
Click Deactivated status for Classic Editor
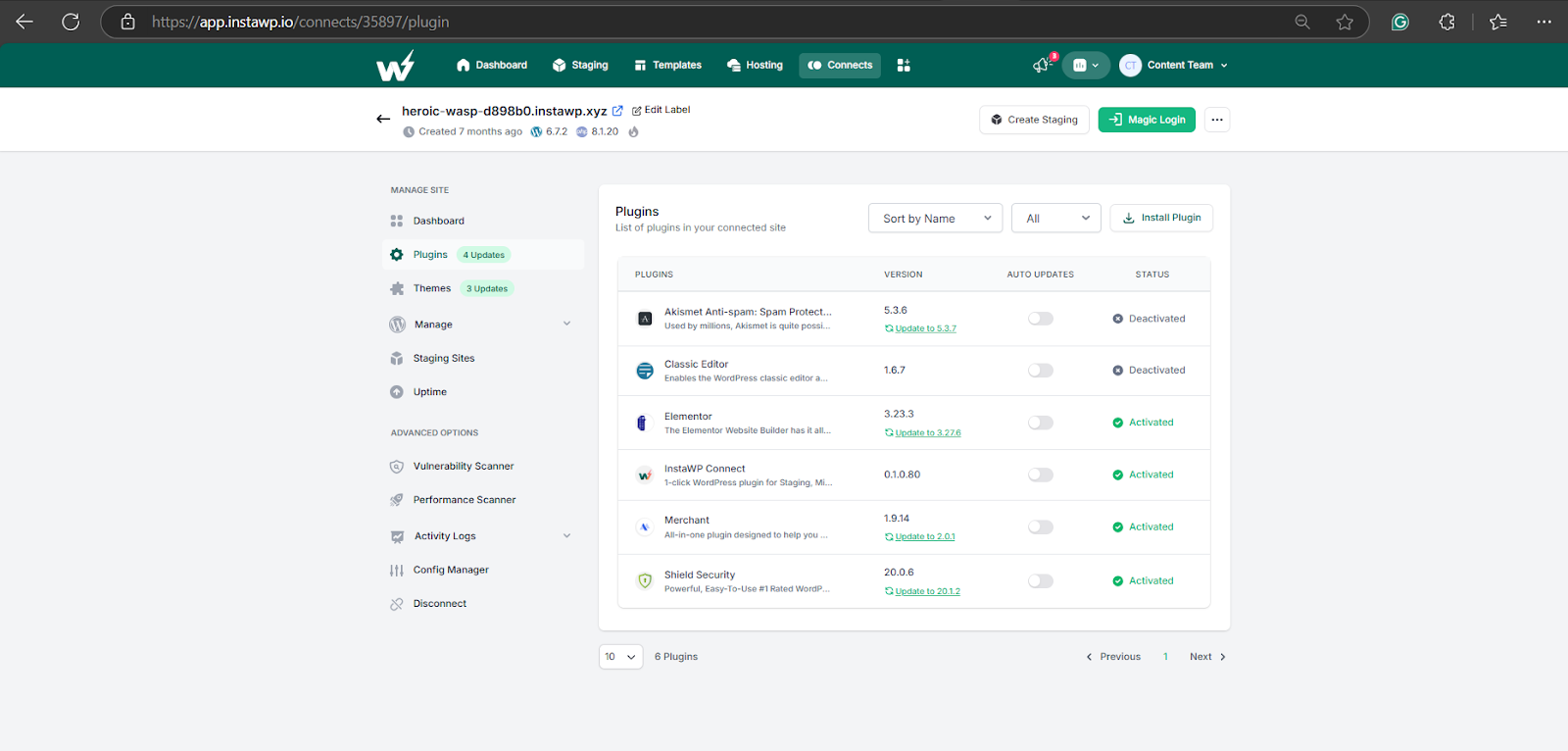pos(1149,371)
